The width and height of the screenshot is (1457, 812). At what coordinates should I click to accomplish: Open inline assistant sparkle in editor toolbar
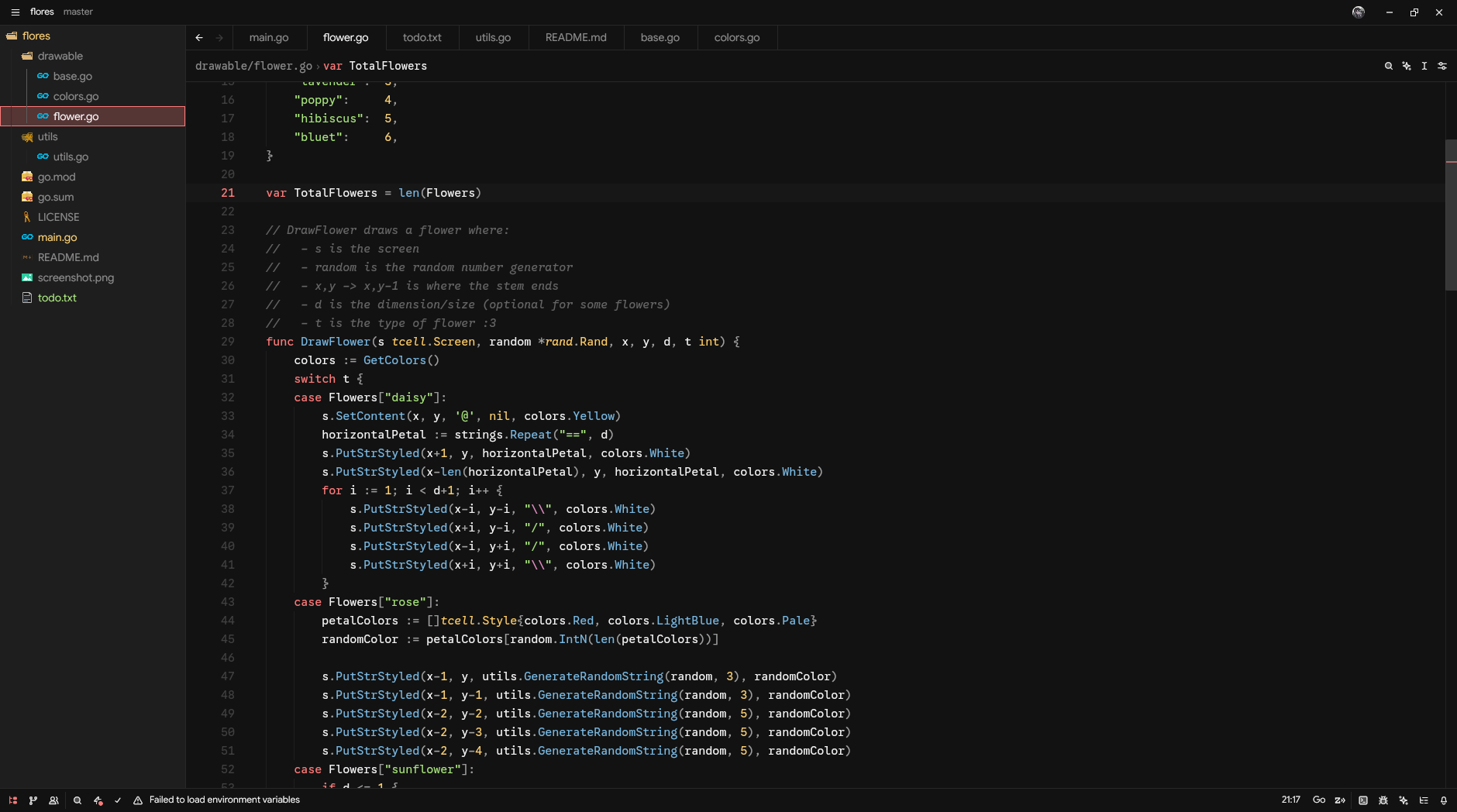[1407, 66]
